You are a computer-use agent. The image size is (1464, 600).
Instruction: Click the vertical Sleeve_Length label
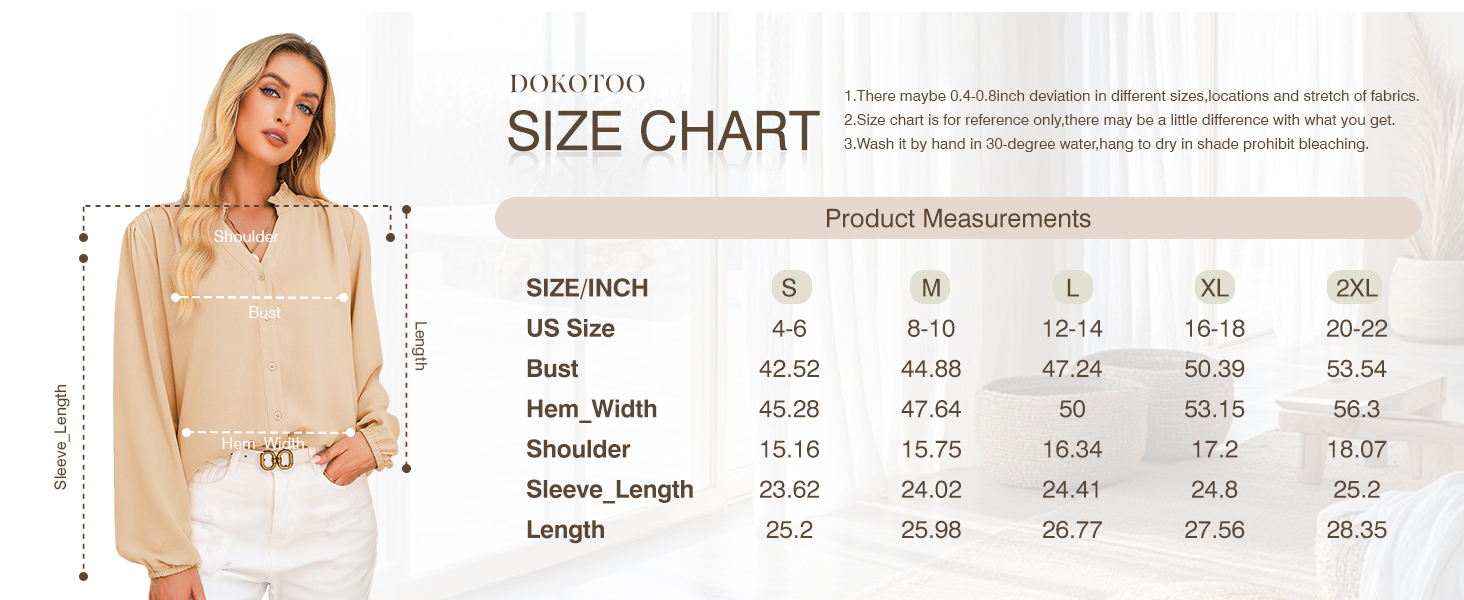click(x=61, y=437)
